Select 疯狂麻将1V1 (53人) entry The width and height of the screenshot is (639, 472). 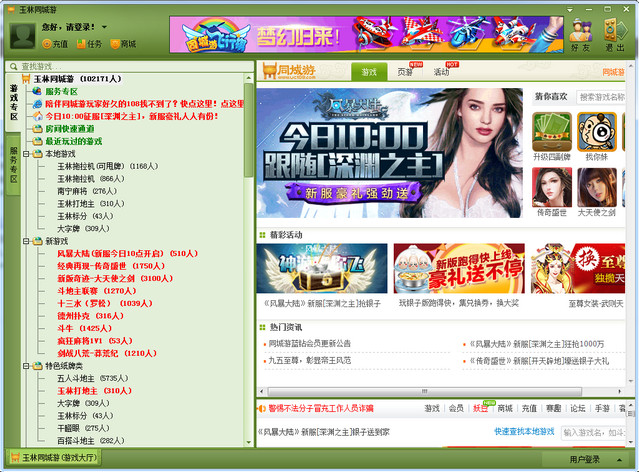click(x=95, y=341)
